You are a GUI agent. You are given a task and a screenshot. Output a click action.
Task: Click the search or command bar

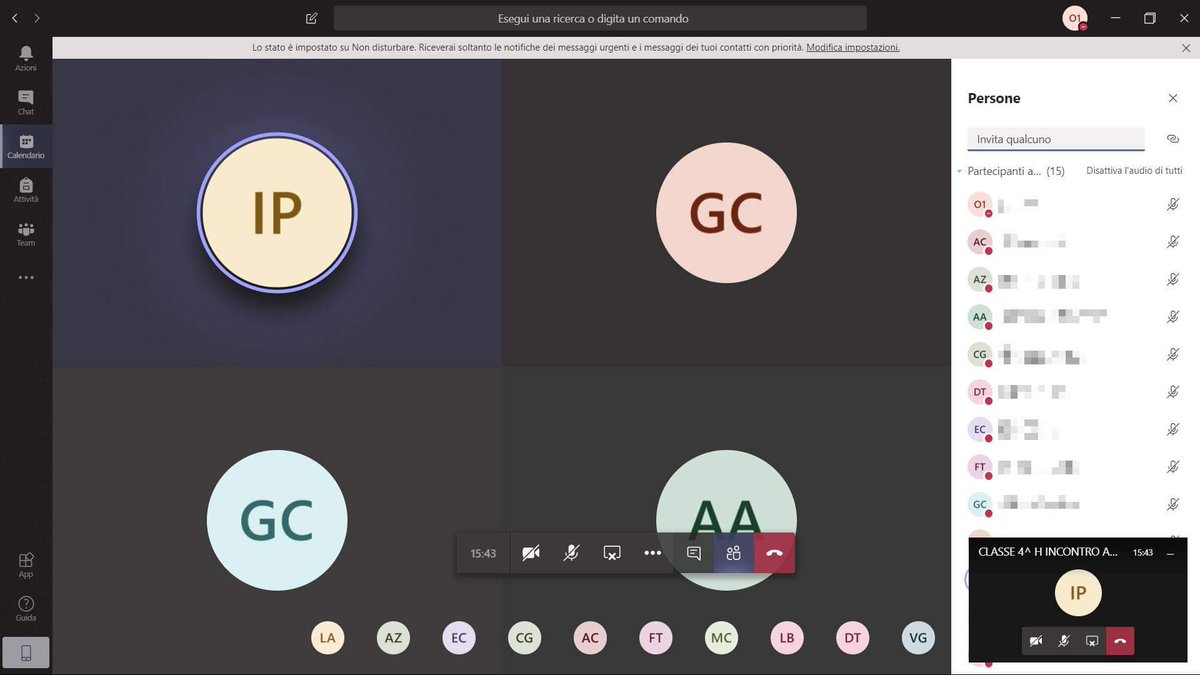pyautogui.click(x=600, y=18)
